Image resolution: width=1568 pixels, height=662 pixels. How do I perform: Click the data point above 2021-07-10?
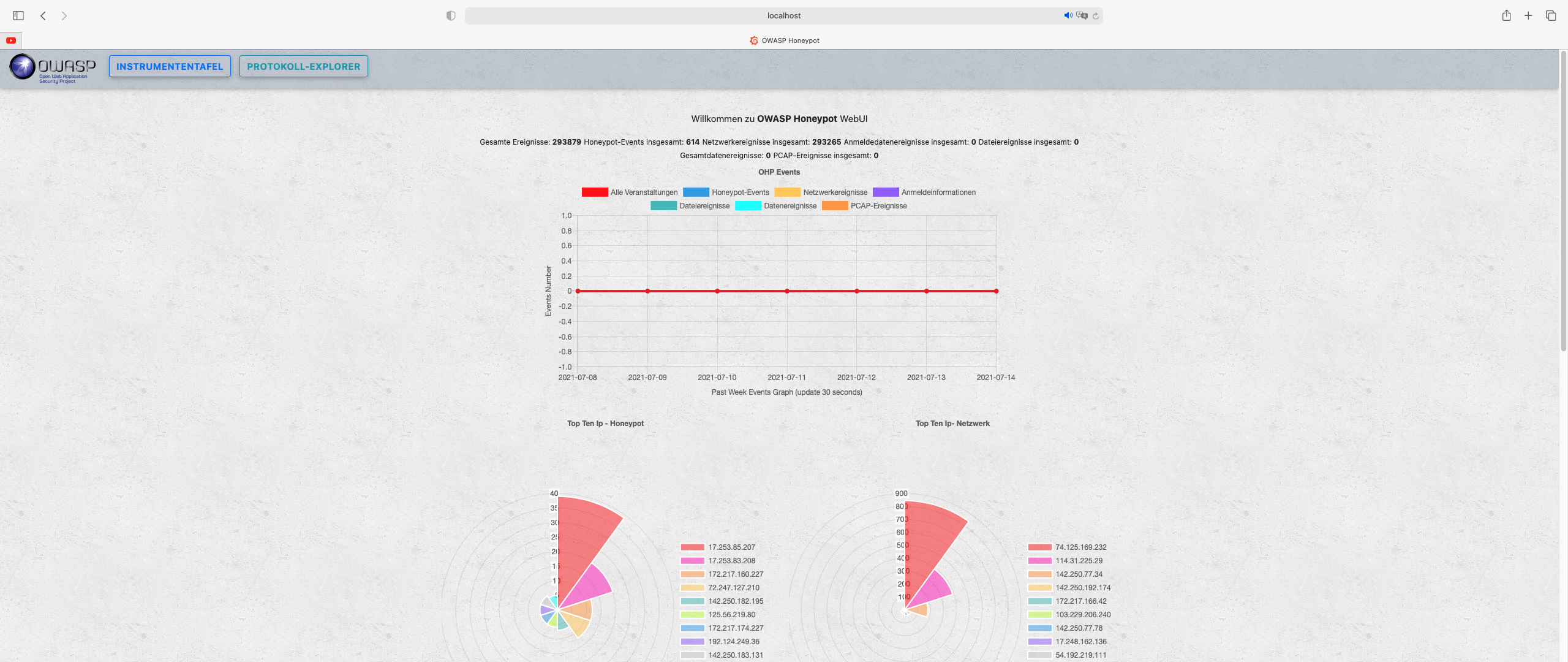pyautogui.click(x=717, y=291)
